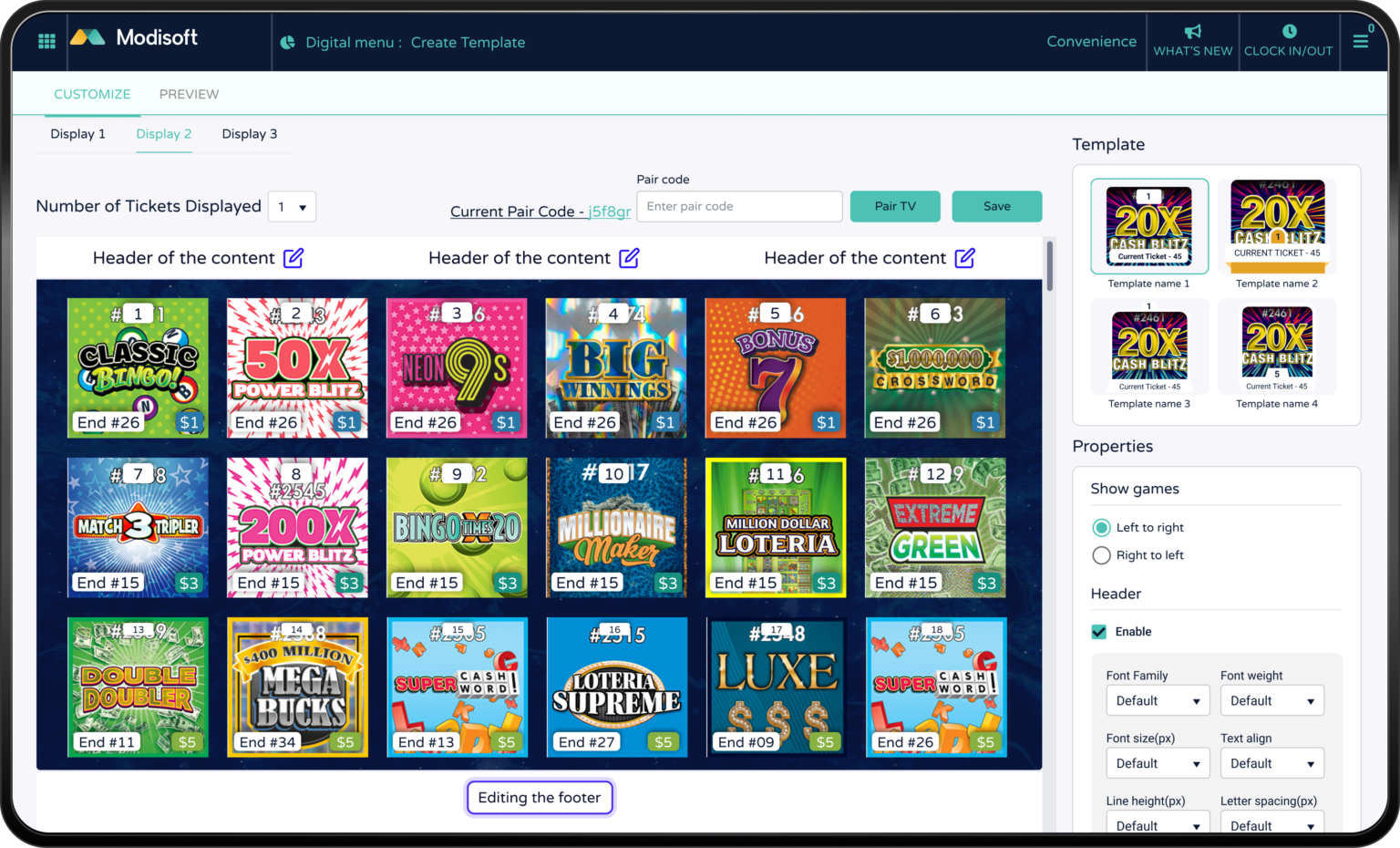Switch to the Preview tab

pyautogui.click(x=189, y=94)
